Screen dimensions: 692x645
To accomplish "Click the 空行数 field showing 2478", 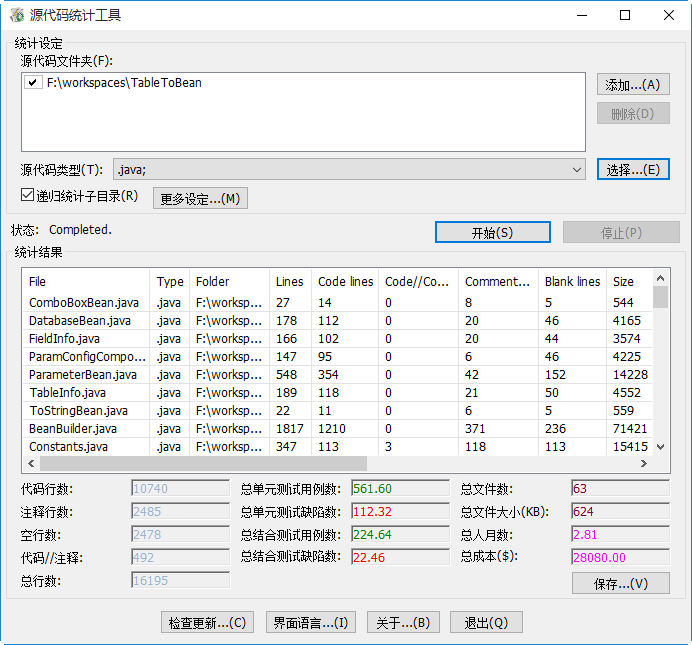I will pyautogui.click(x=181, y=534).
